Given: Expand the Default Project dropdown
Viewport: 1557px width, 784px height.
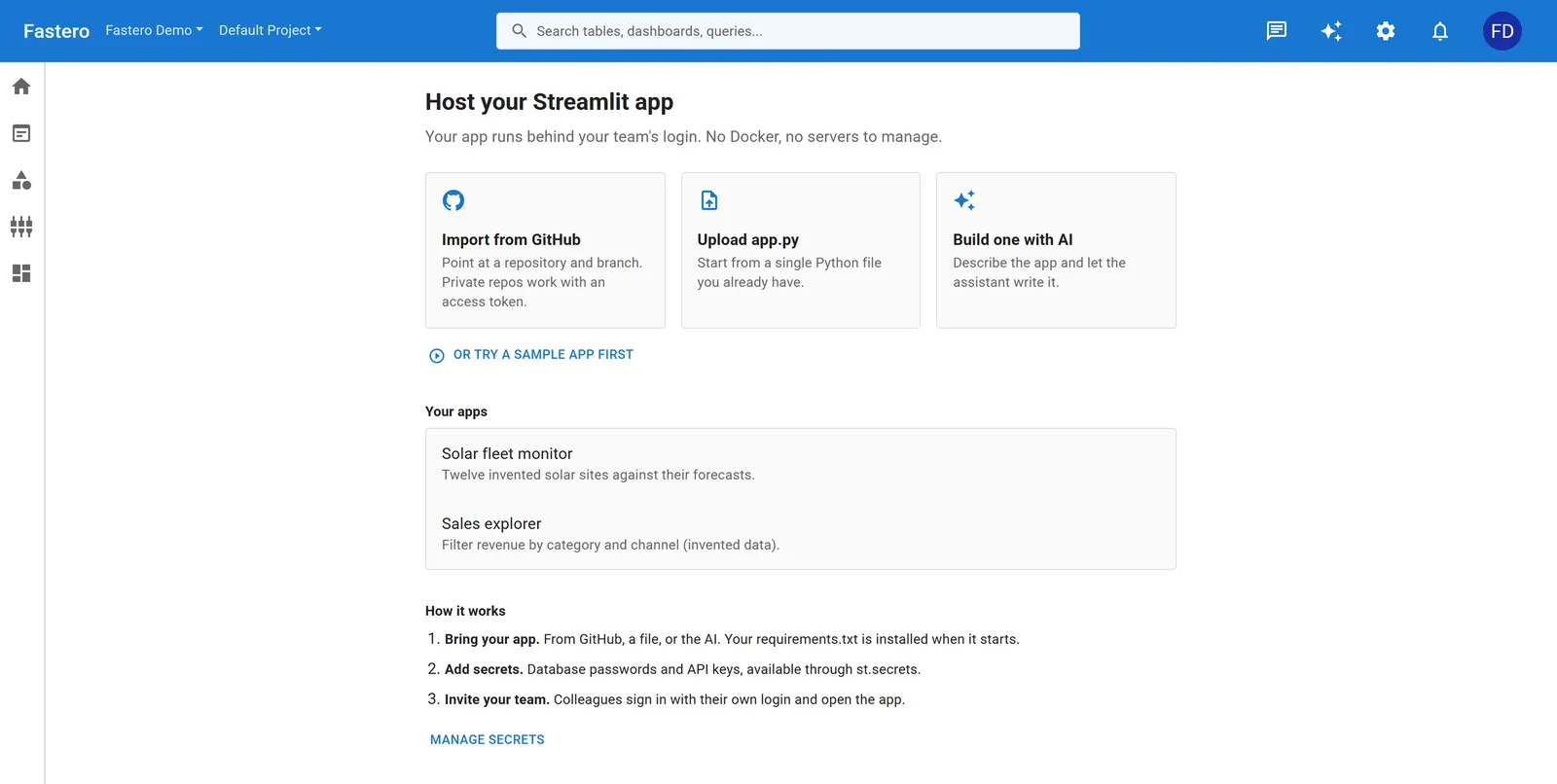Looking at the screenshot, I should click(x=270, y=30).
